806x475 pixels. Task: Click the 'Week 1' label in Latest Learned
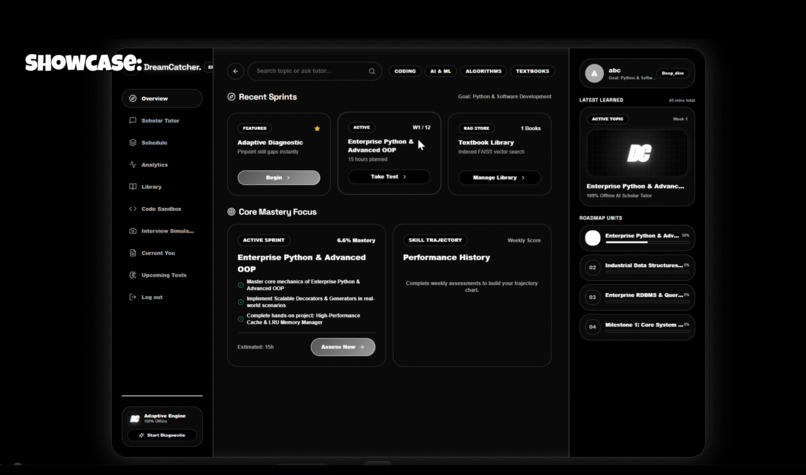(x=680, y=119)
